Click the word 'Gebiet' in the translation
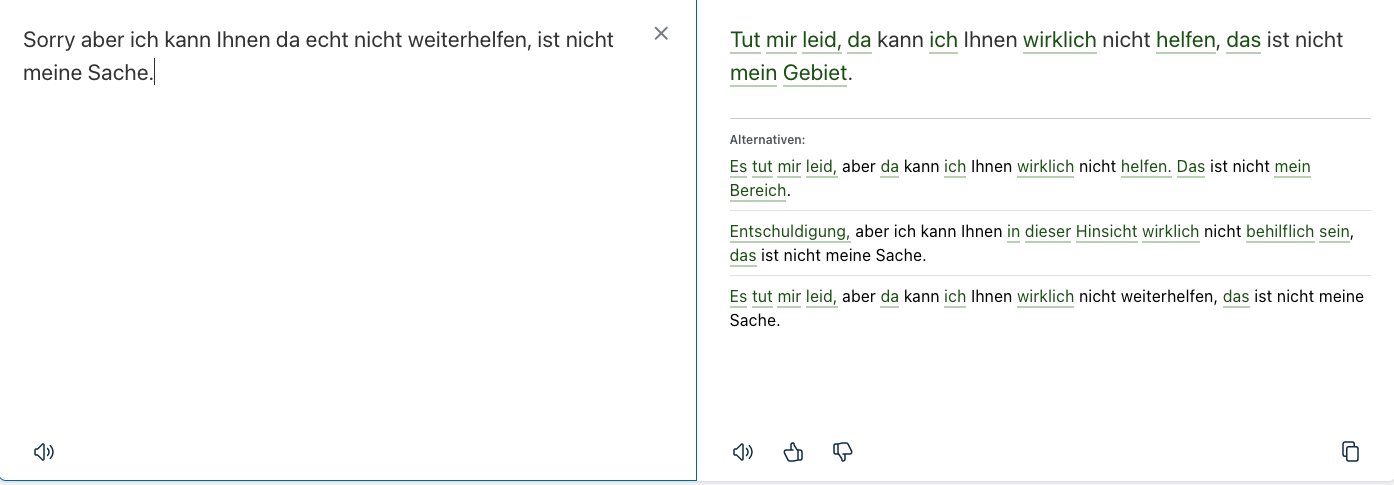This screenshot has width=1394, height=485. tap(814, 73)
